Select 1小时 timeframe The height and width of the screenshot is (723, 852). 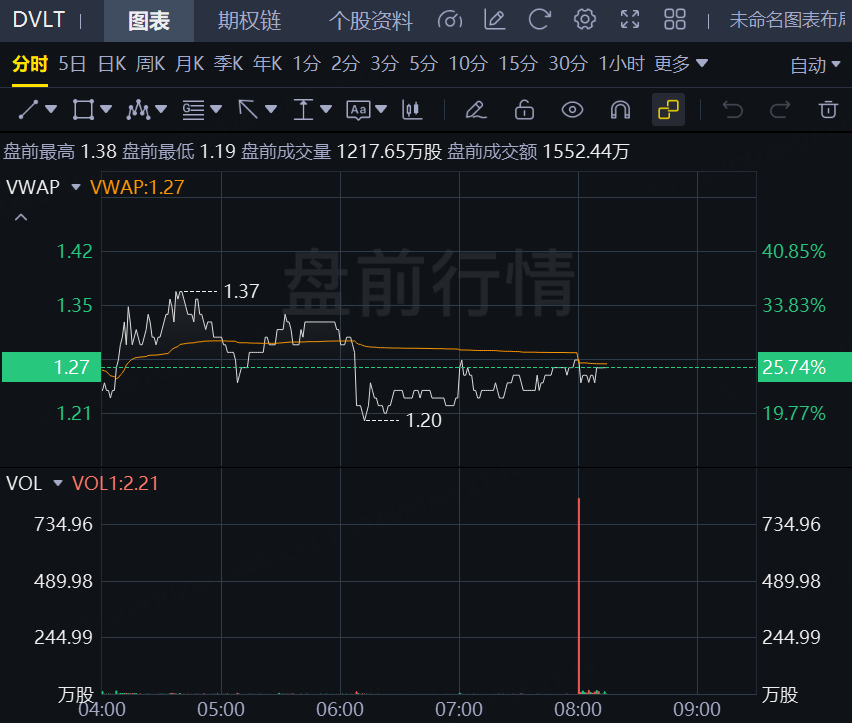[x=621, y=64]
